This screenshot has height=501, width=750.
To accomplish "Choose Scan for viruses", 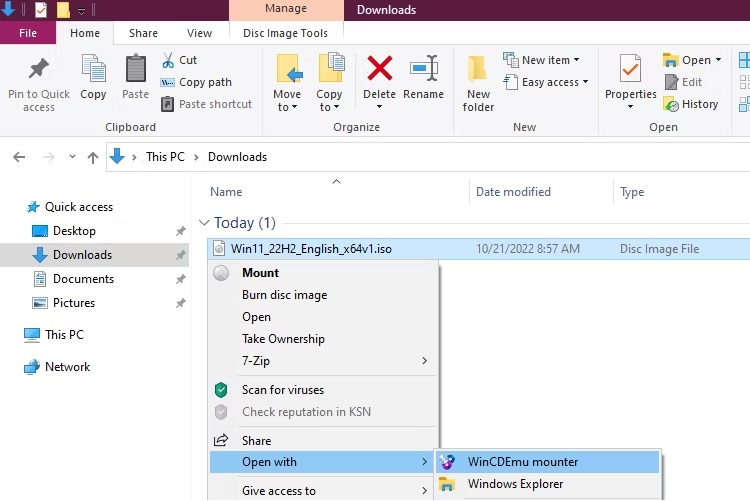I will tap(323, 390).
